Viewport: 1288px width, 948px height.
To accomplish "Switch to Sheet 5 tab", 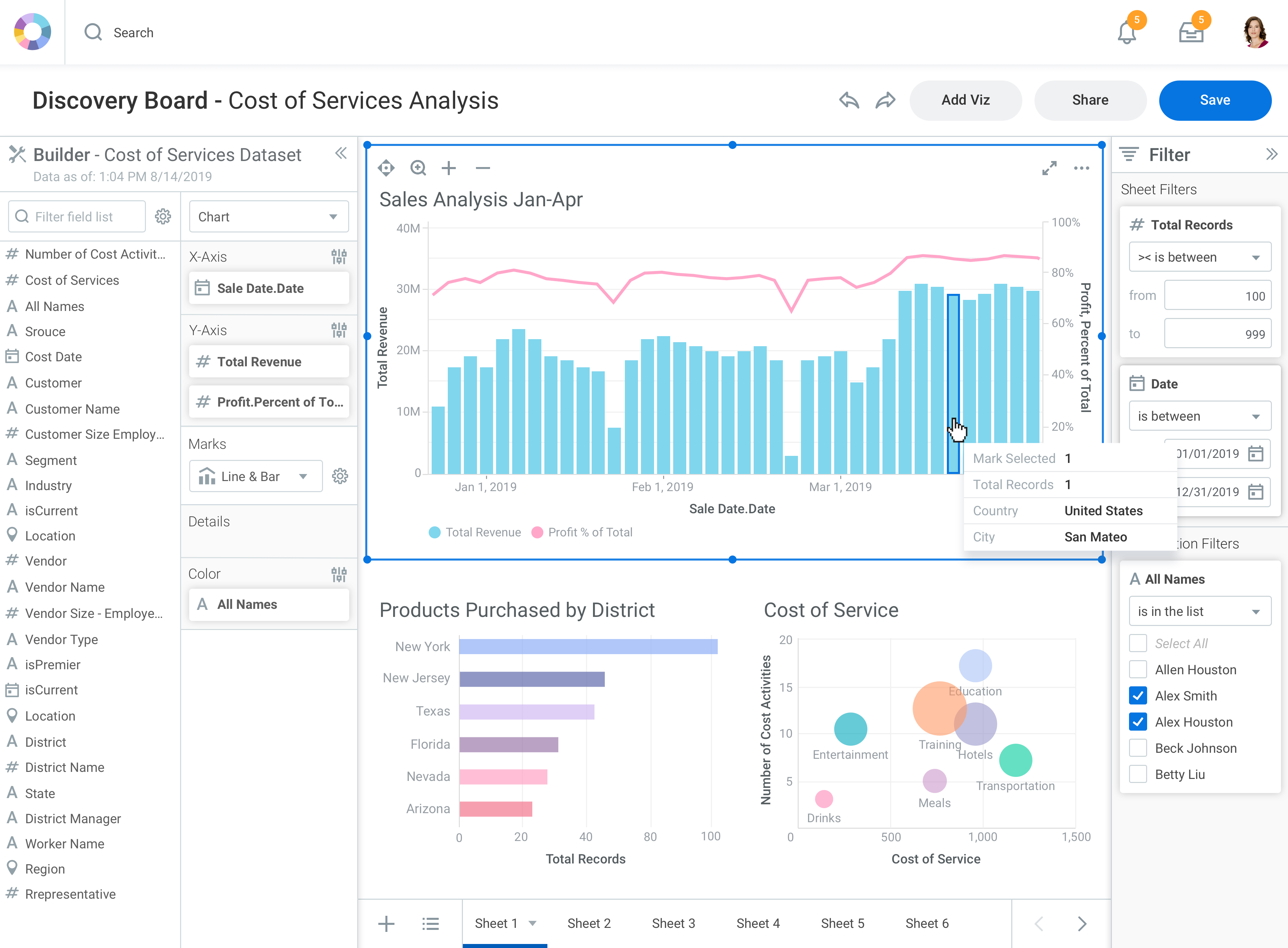I will pyautogui.click(x=842, y=923).
